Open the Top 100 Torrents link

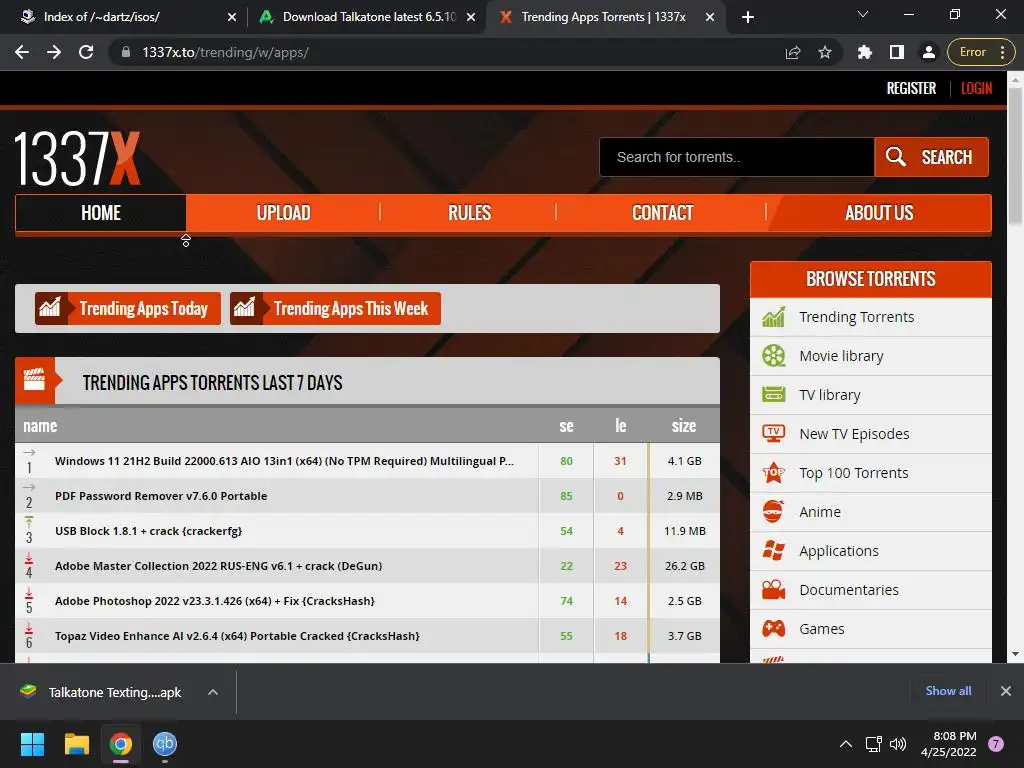click(x=854, y=473)
